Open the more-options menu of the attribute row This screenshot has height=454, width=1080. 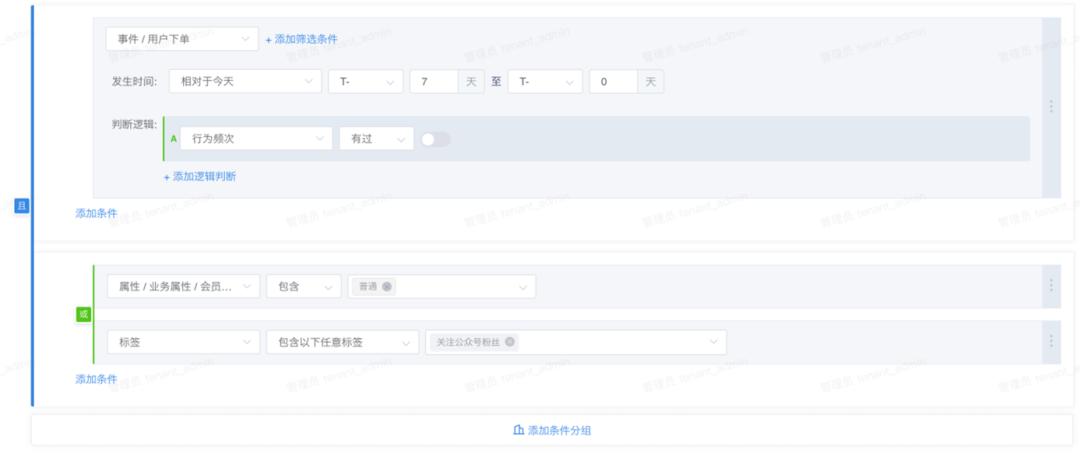1051,285
